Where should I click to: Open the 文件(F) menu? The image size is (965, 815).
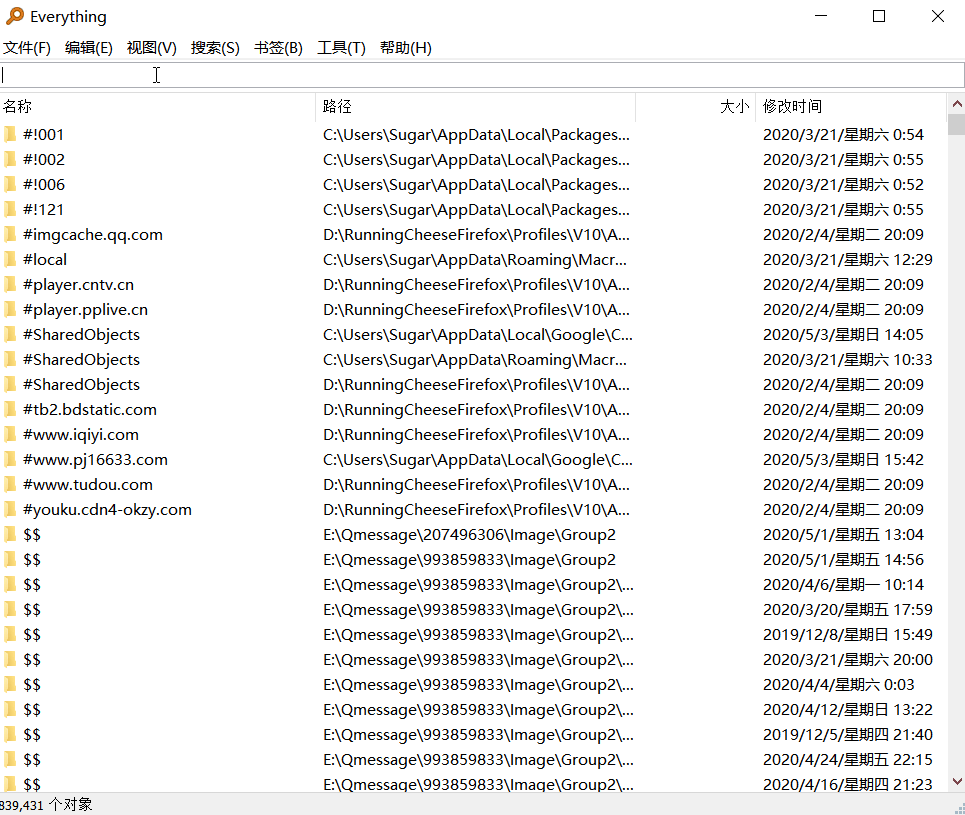pyautogui.click(x=27, y=48)
